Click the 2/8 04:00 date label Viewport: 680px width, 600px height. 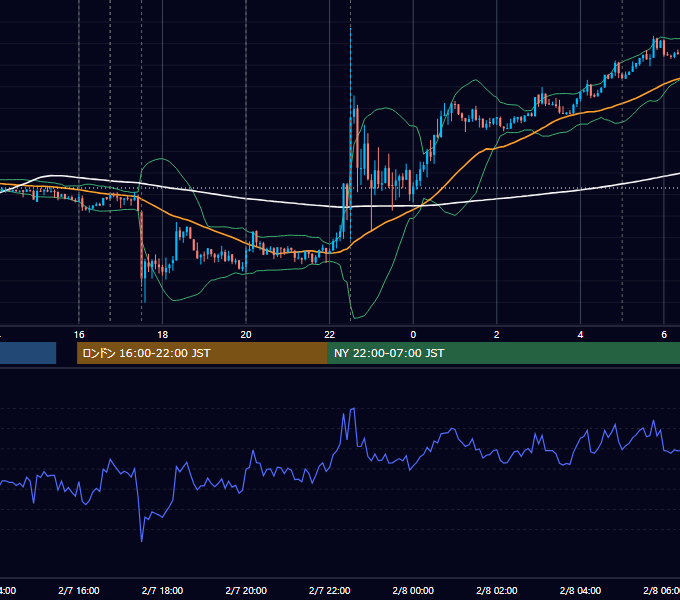click(580, 590)
